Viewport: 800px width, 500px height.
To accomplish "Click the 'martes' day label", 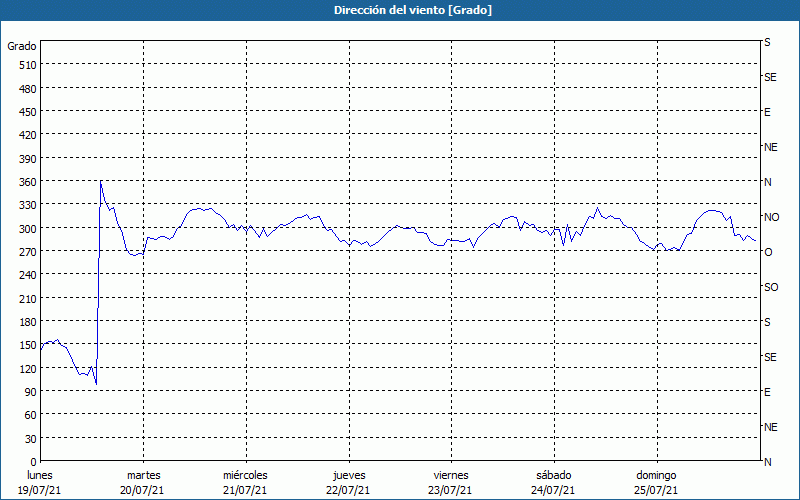I will (x=143, y=476).
